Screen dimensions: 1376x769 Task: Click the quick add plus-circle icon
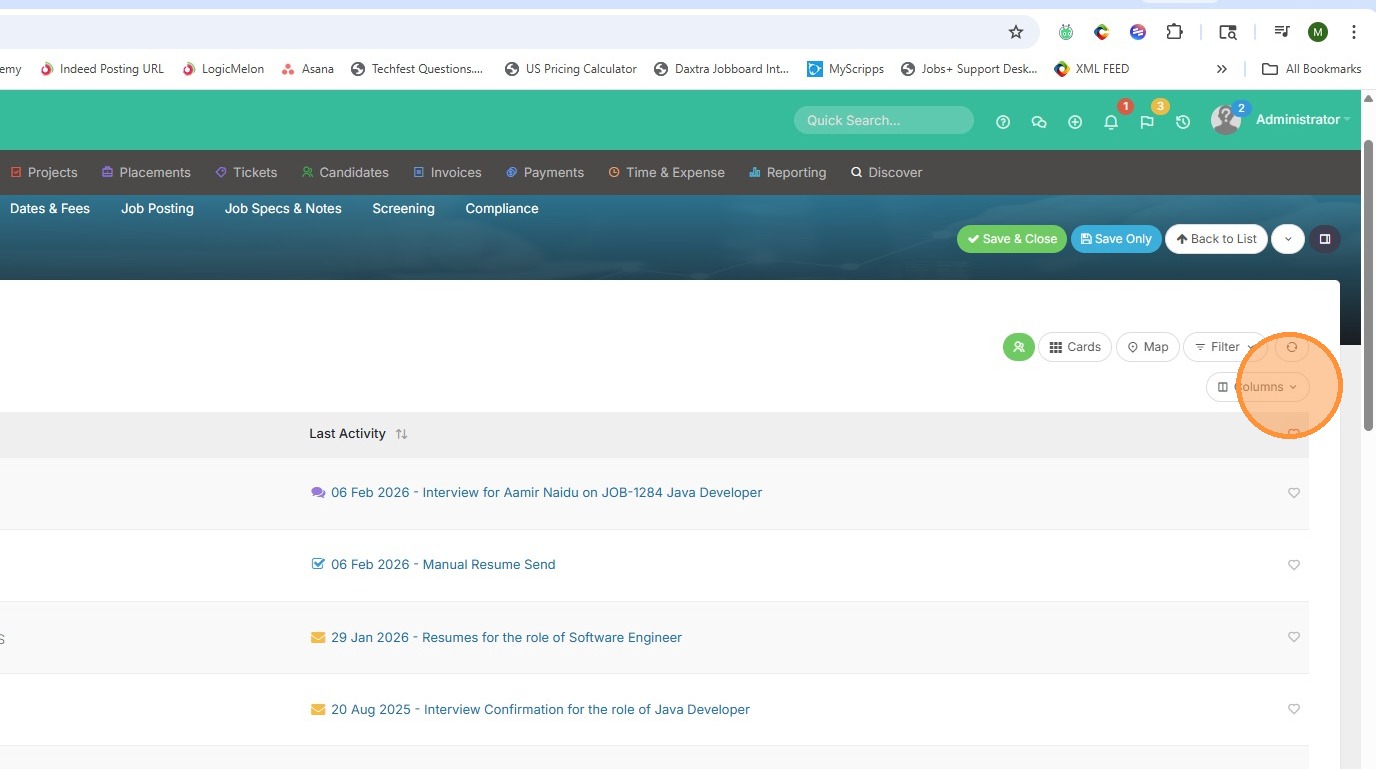[1075, 122]
